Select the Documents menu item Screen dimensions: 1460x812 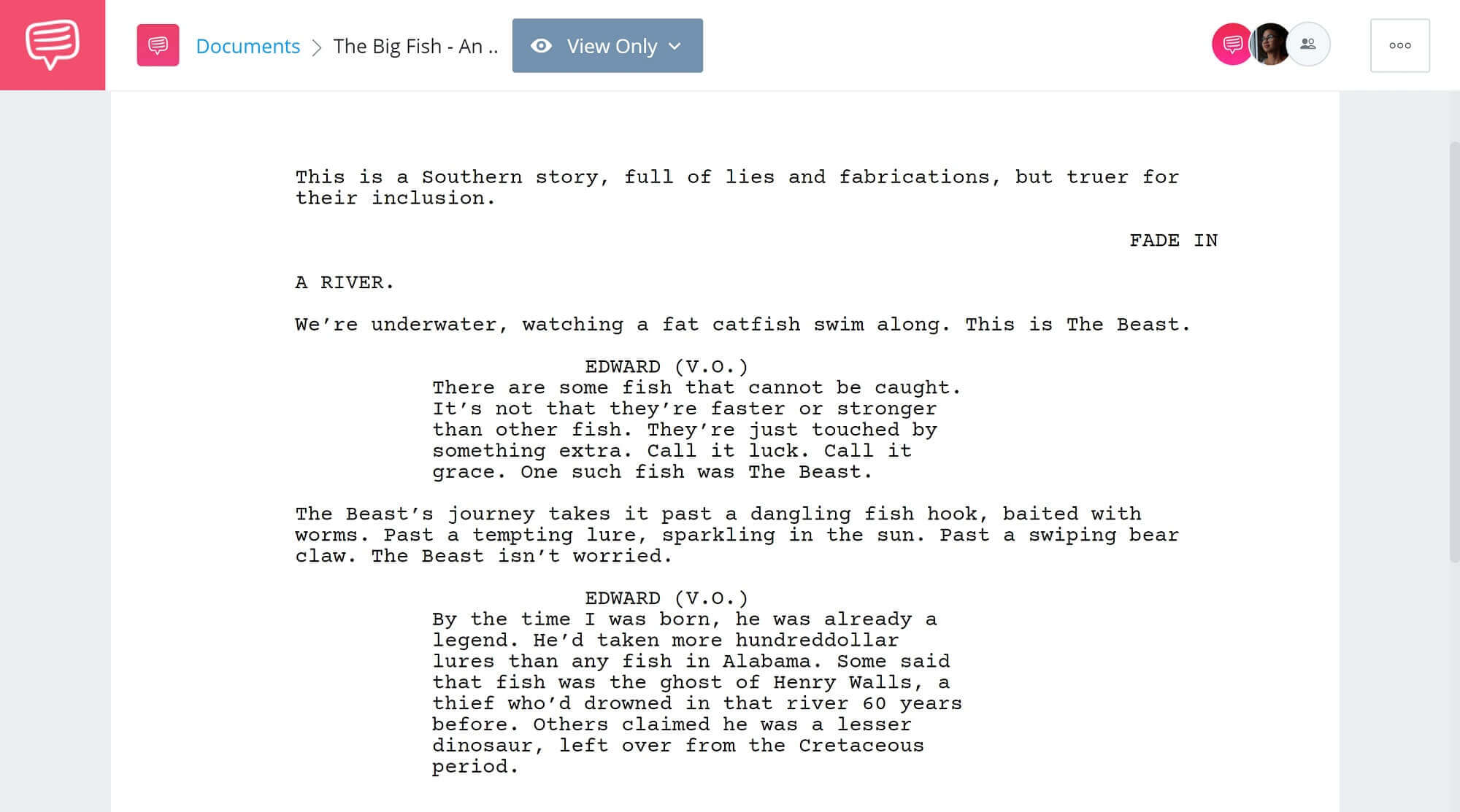coord(248,45)
